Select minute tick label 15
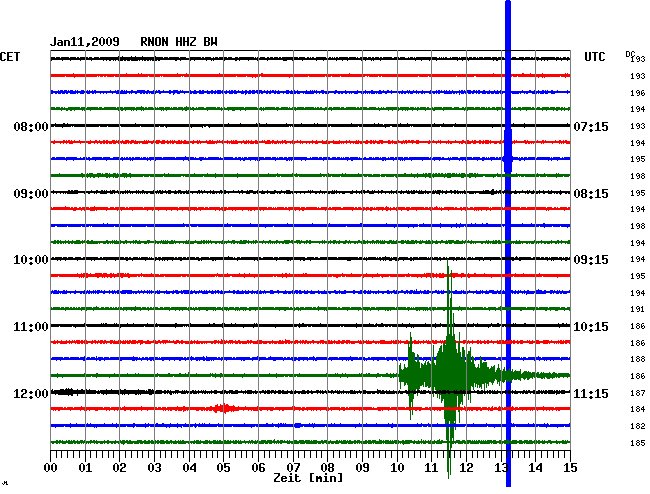The width and height of the screenshot is (650, 494). [570, 468]
